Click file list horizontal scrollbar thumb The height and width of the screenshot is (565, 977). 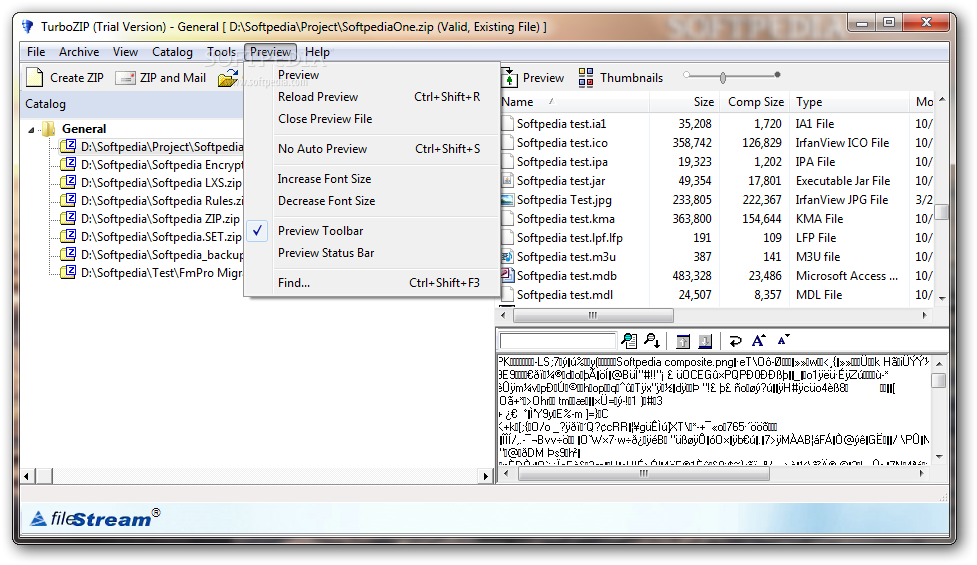593,316
